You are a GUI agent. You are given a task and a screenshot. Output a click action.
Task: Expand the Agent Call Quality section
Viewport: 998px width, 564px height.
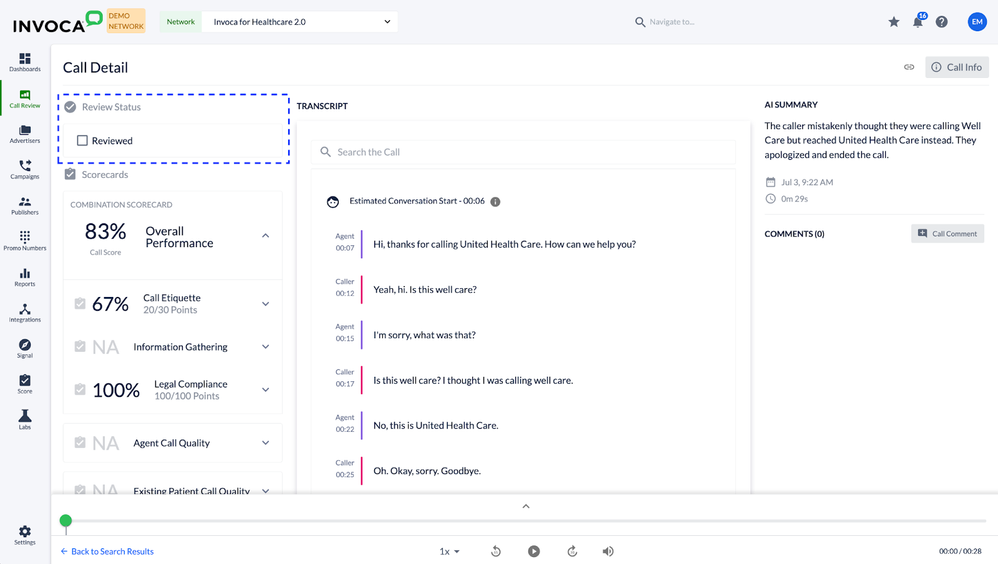(265, 443)
